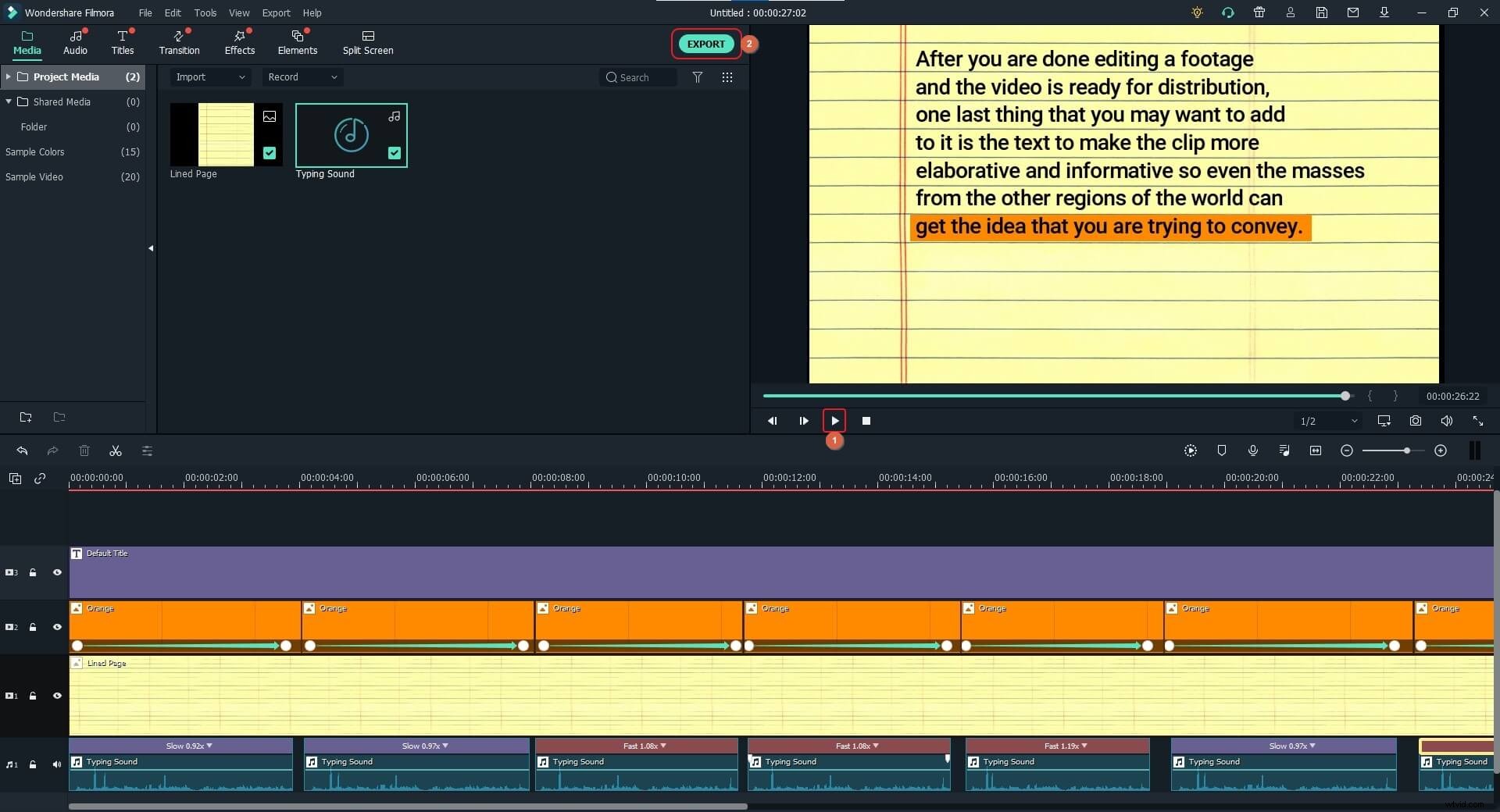Open the Audio Mixer icon
The image size is (1500, 812).
[1284, 451]
